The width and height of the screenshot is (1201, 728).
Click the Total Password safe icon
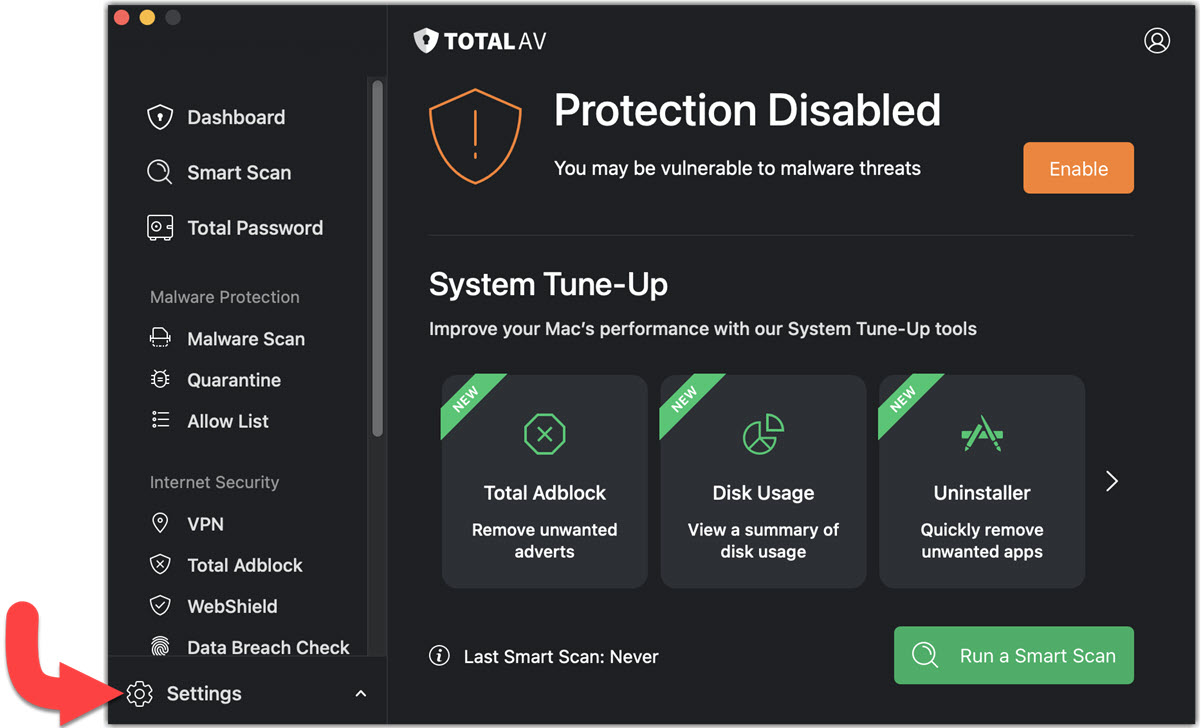click(x=160, y=228)
